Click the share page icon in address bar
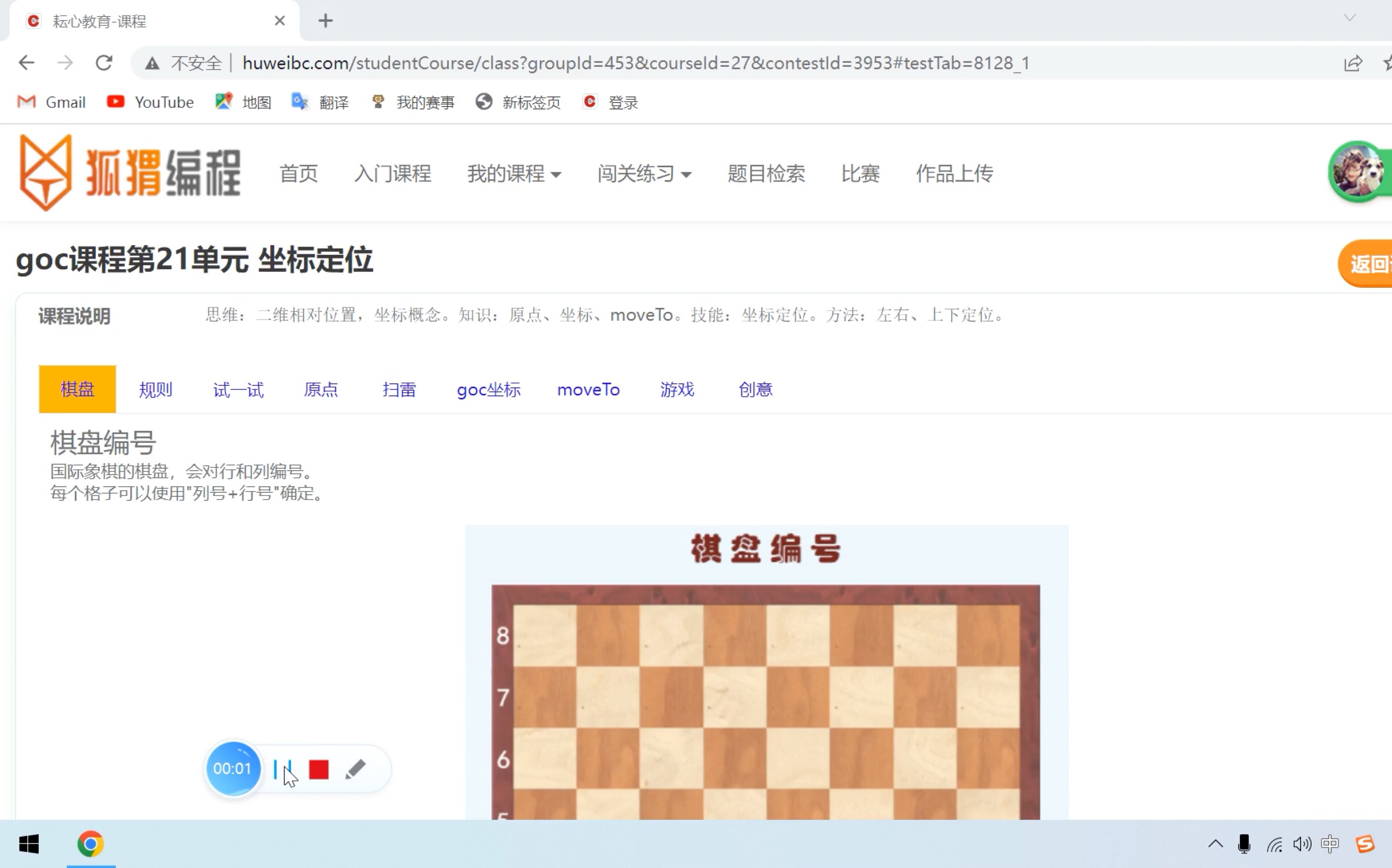Viewport: 1392px width, 868px height. point(1353,63)
